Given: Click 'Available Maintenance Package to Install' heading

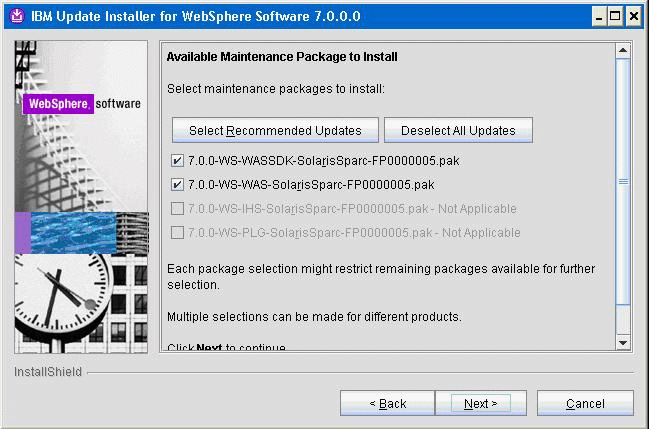Looking at the screenshot, I should pos(282,57).
